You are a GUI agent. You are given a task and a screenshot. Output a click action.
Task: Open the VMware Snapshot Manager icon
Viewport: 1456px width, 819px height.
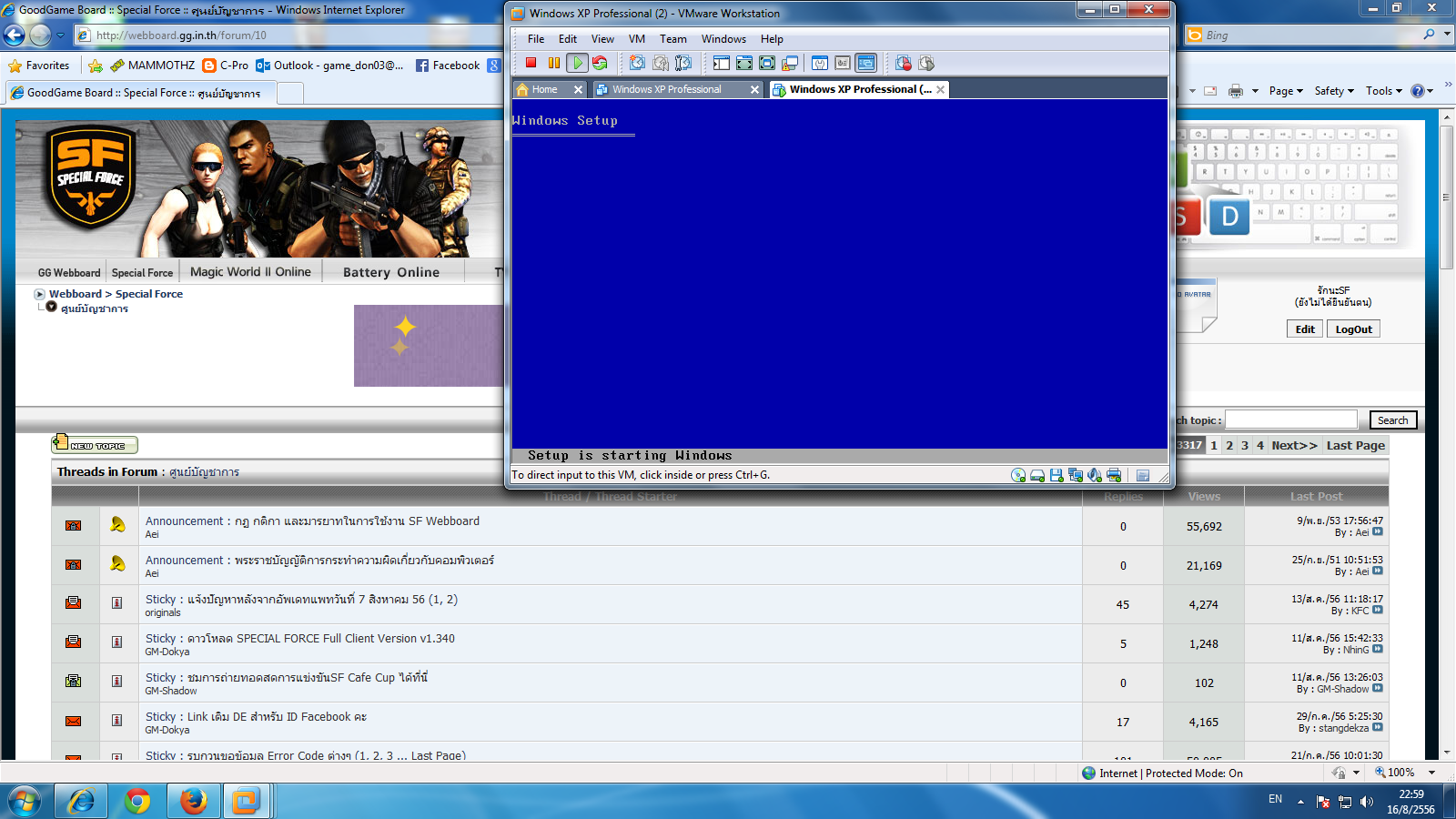click(683, 63)
